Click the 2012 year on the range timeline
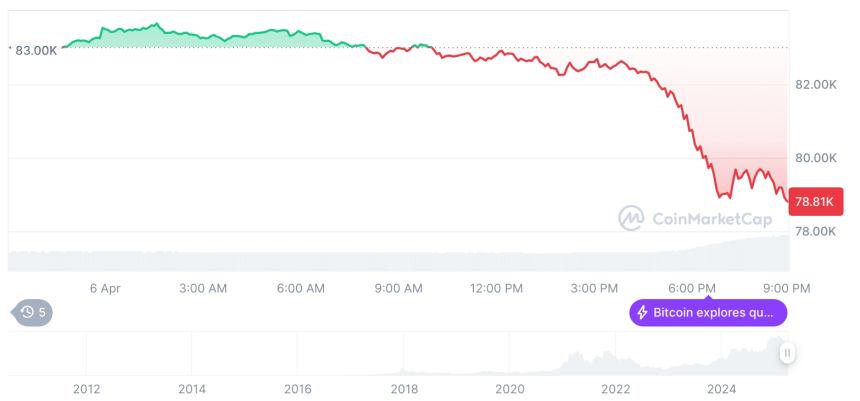 pyautogui.click(x=86, y=389)
